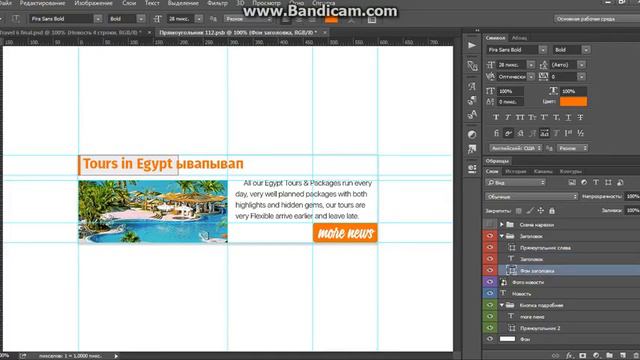640x360 pixels.
Task: Filter layers by smart objects
Action: pyautogui.click(x=620, y=182)
